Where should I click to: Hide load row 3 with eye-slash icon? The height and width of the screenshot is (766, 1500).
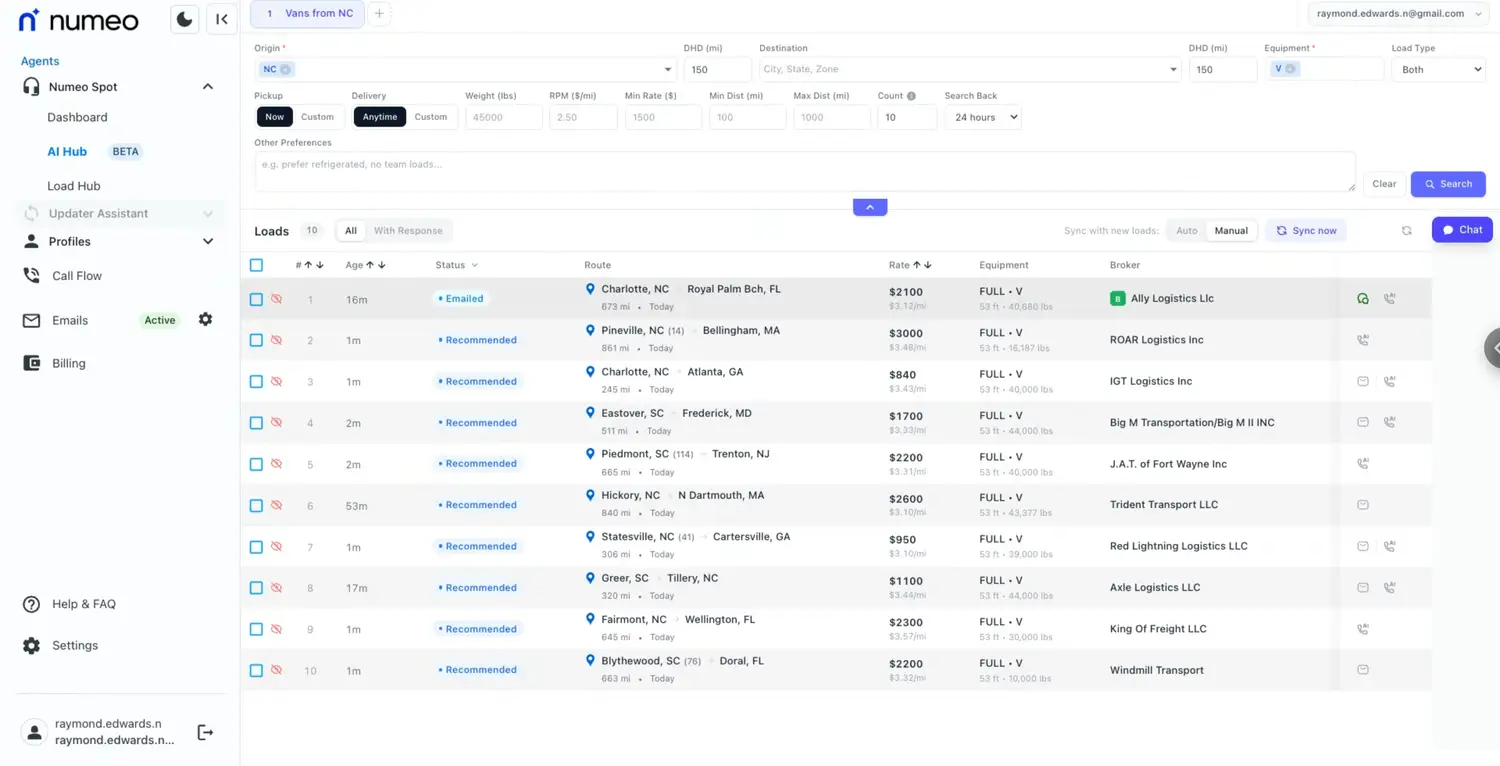coord(277,381)
